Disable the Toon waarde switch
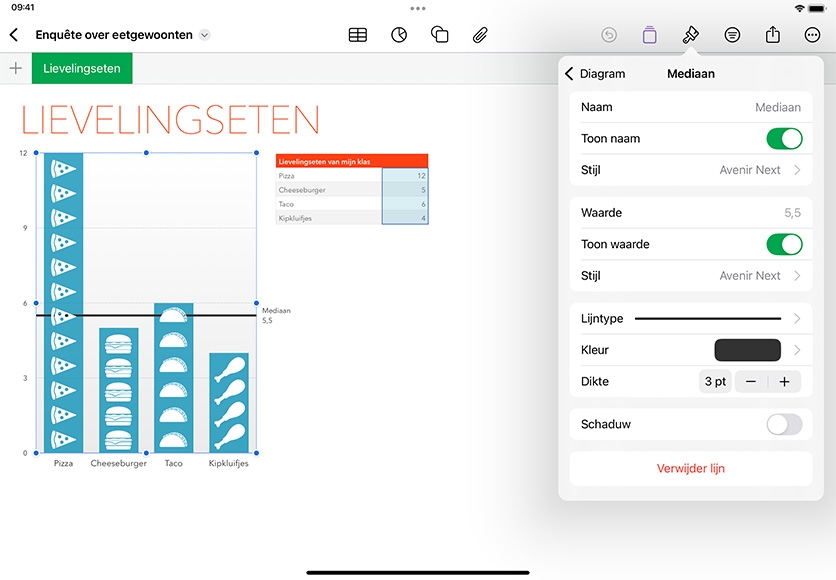 784,245
